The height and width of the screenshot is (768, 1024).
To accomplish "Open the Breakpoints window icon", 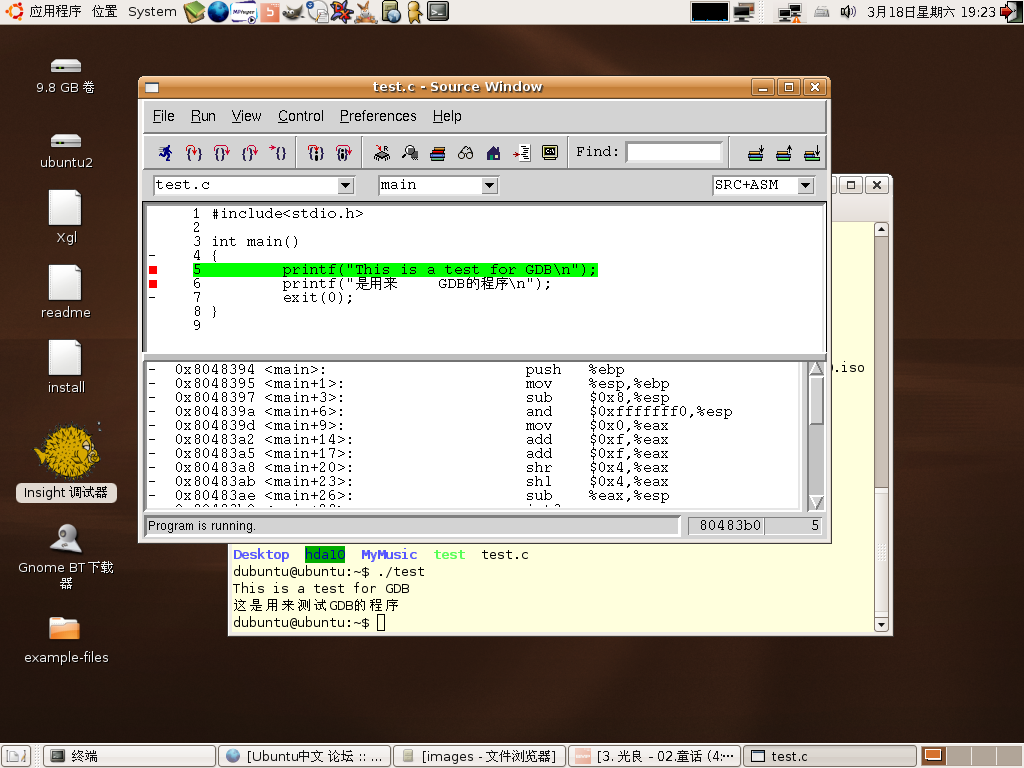I will pyautogui.click(x=522, y=153).
